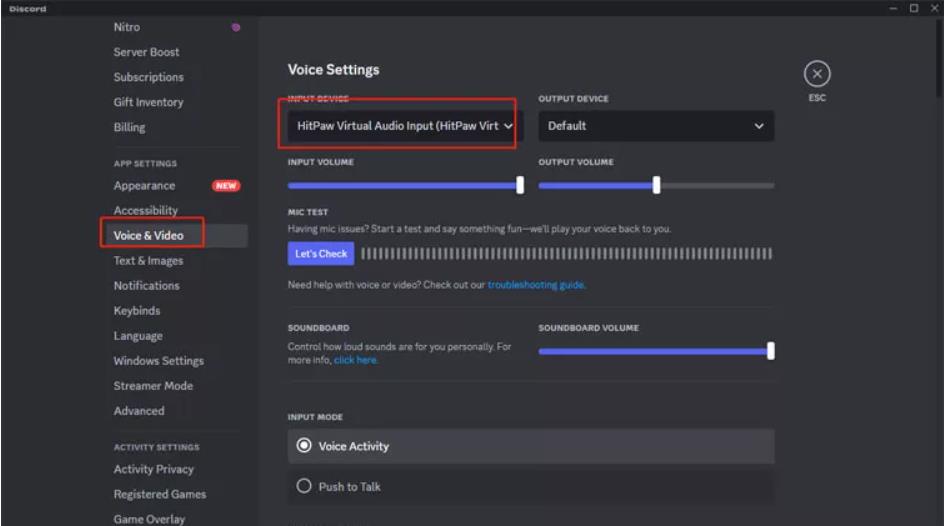Follow the soundboard 'click here' link
The width and height of the screenshot is (944, 526).
pyautogui.click(x=356, y=360)
